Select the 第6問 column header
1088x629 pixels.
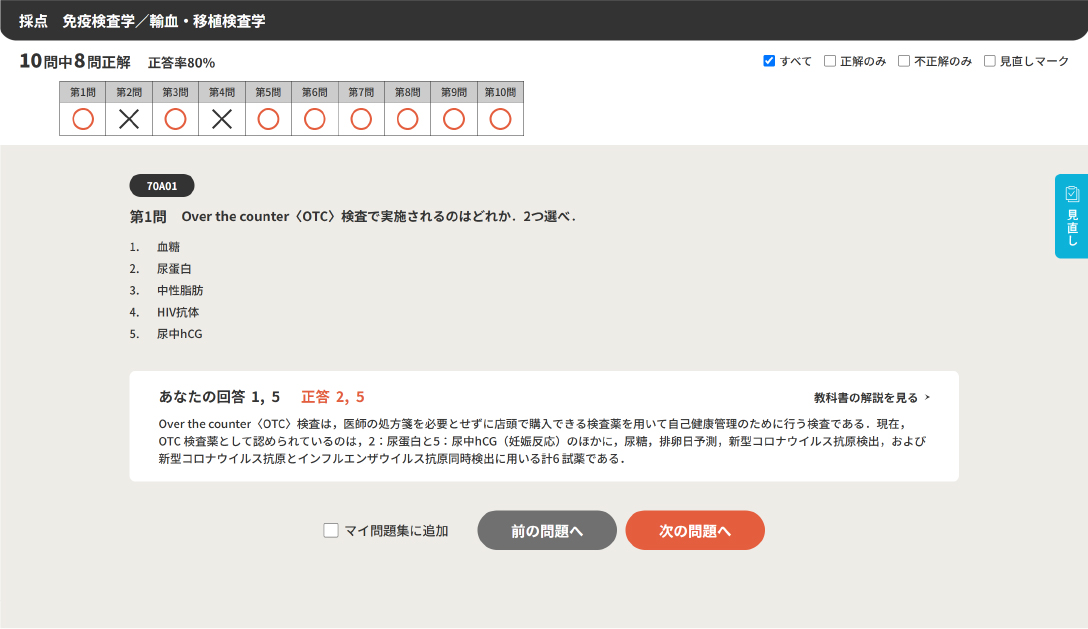[x=314, y=92]
